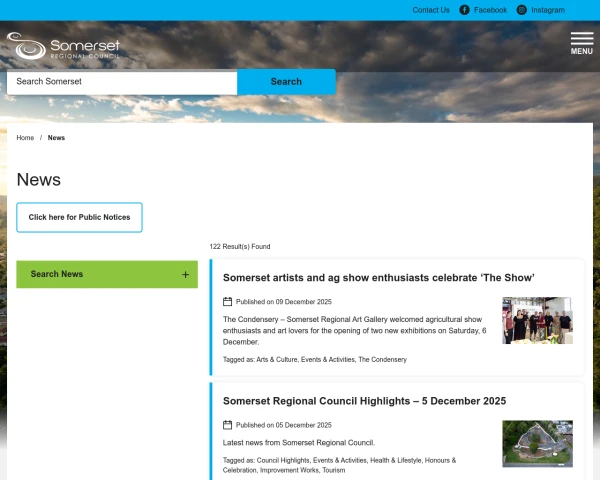Viewport: 600px width, 480px height.
Task: Click the blue Search button
Action: click(x=286, y=82)
